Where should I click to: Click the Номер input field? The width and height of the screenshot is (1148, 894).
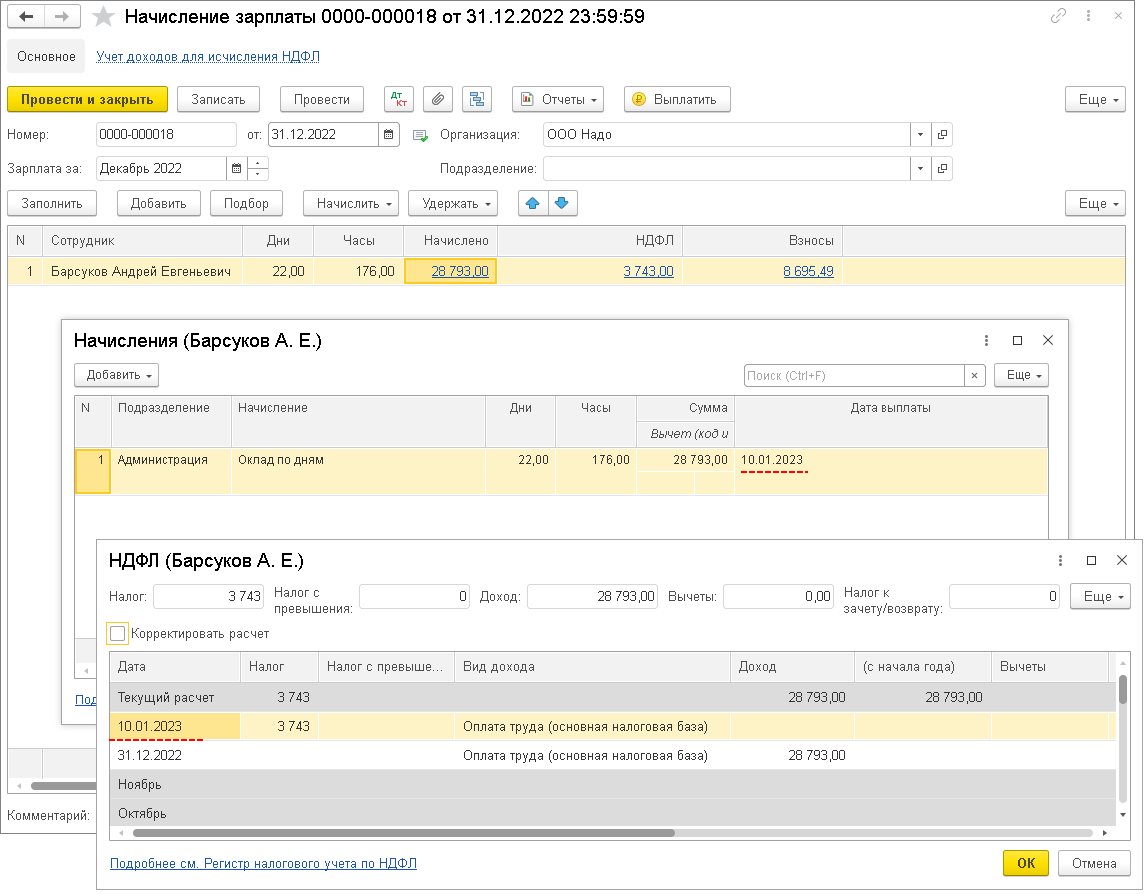166,135
